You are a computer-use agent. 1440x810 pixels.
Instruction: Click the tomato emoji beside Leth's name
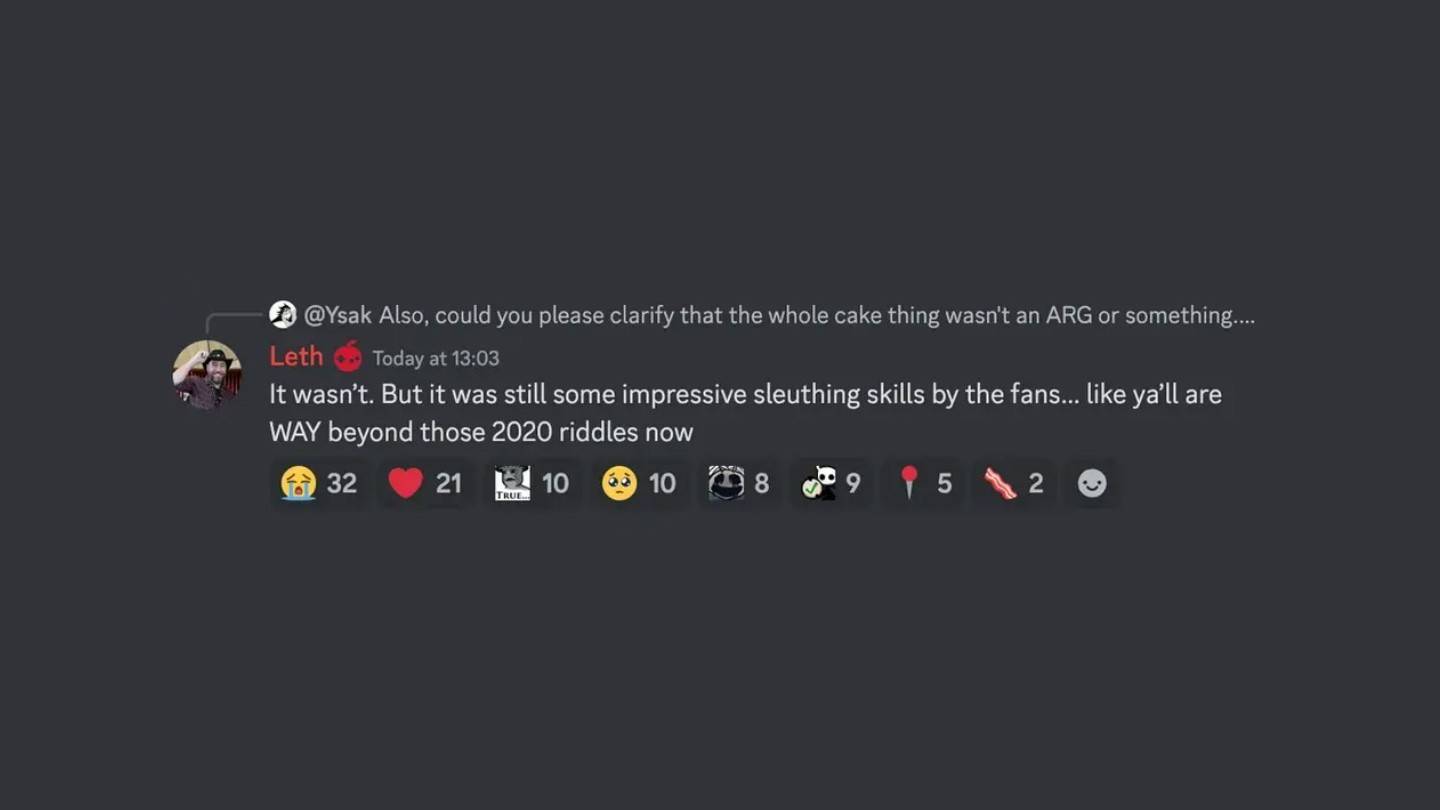(346, 356)
